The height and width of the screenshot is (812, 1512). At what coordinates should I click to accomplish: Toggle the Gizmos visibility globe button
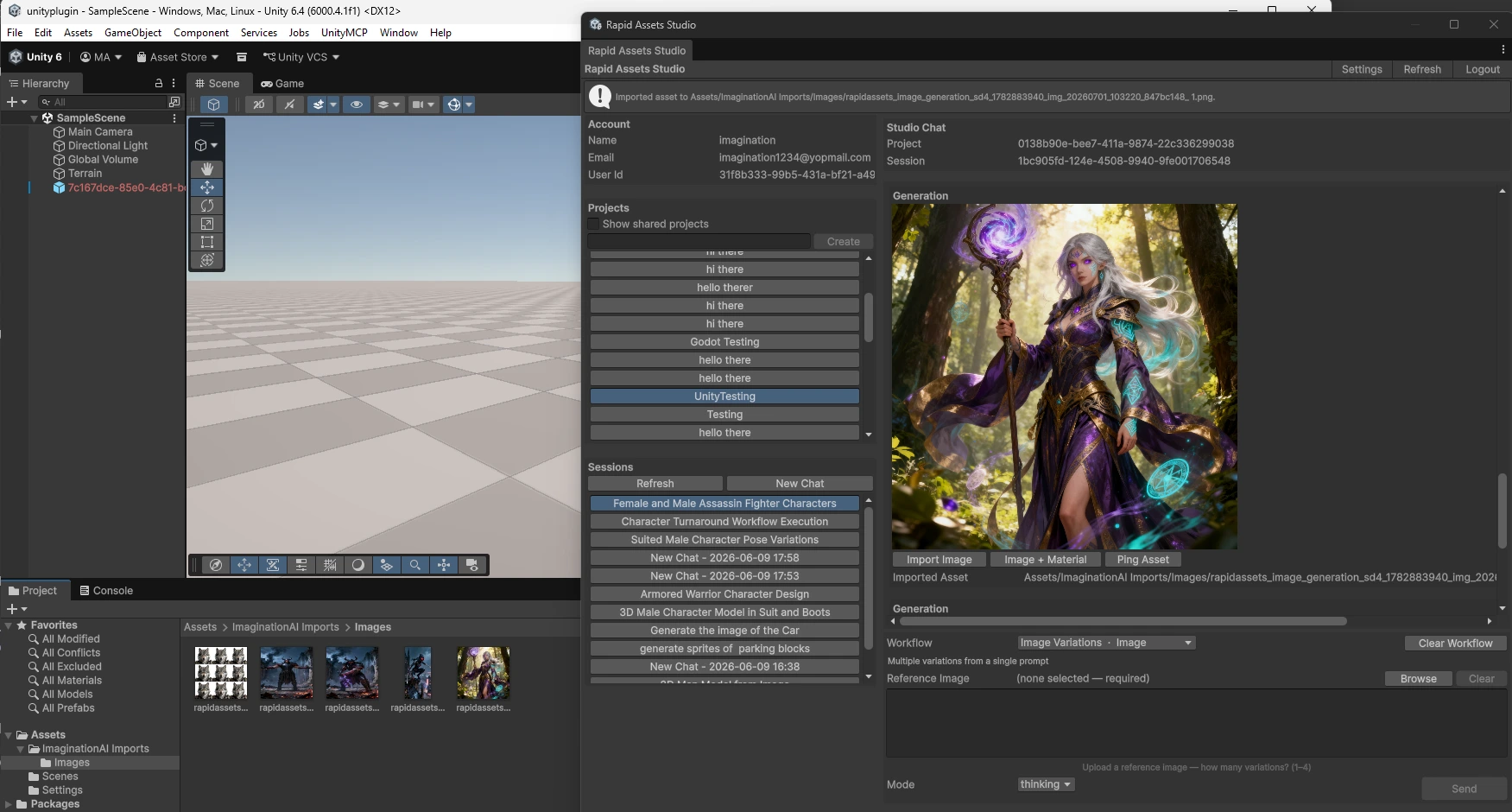[453, 105]
